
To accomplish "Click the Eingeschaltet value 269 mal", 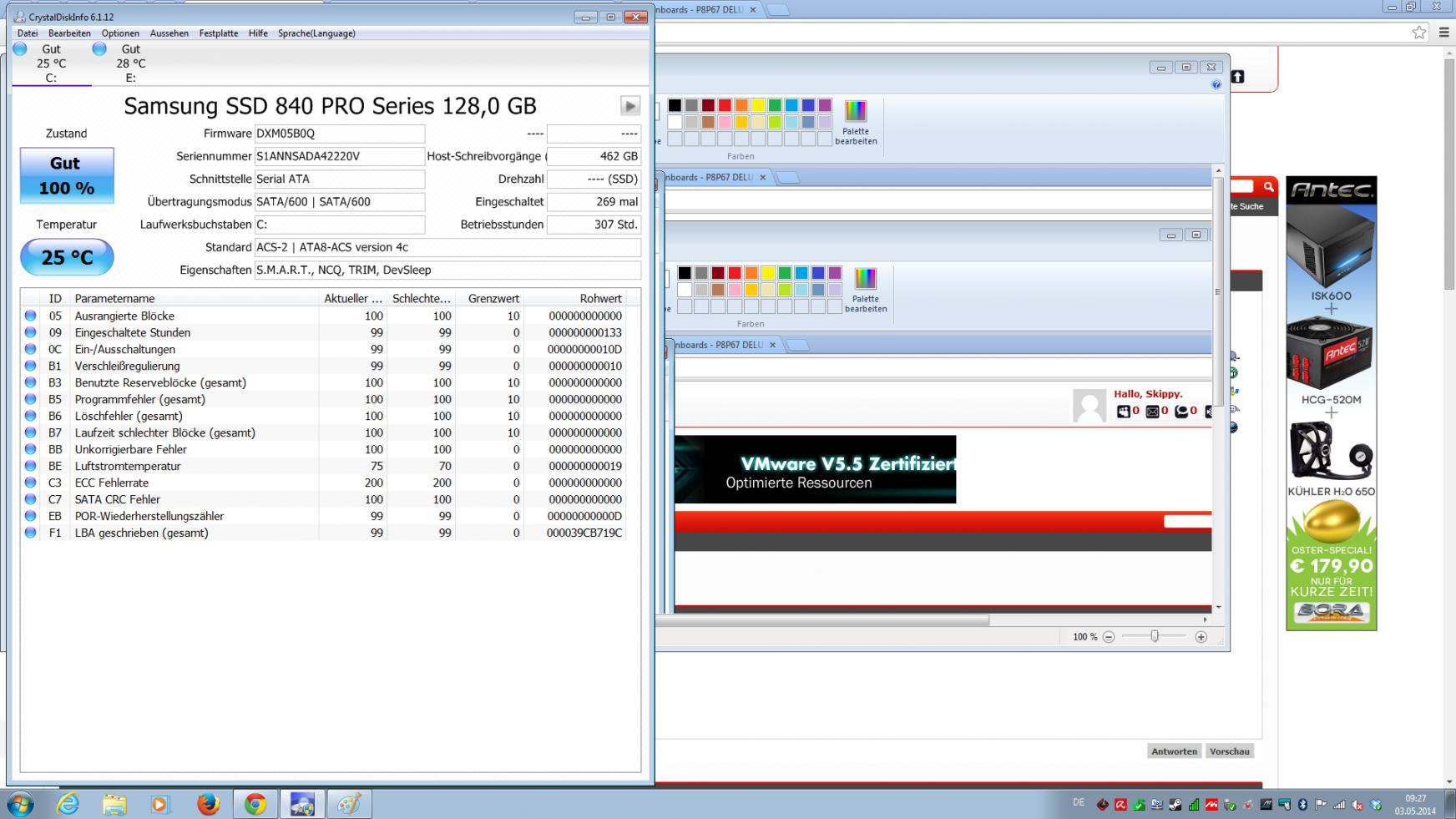I will (594, 202).
